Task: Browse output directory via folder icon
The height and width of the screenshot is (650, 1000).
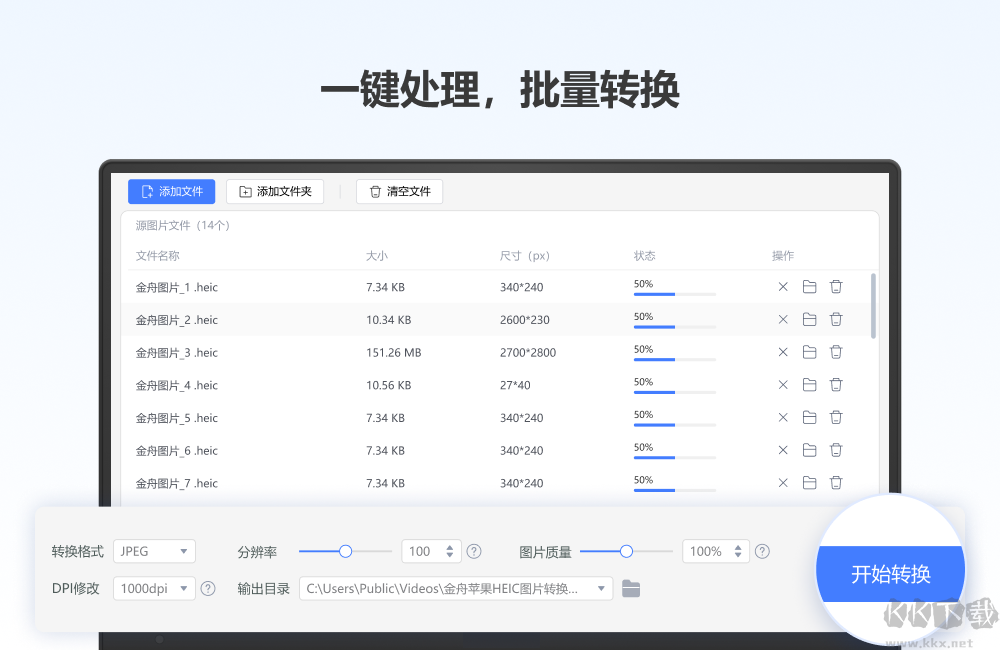Action: click(631, 588)
